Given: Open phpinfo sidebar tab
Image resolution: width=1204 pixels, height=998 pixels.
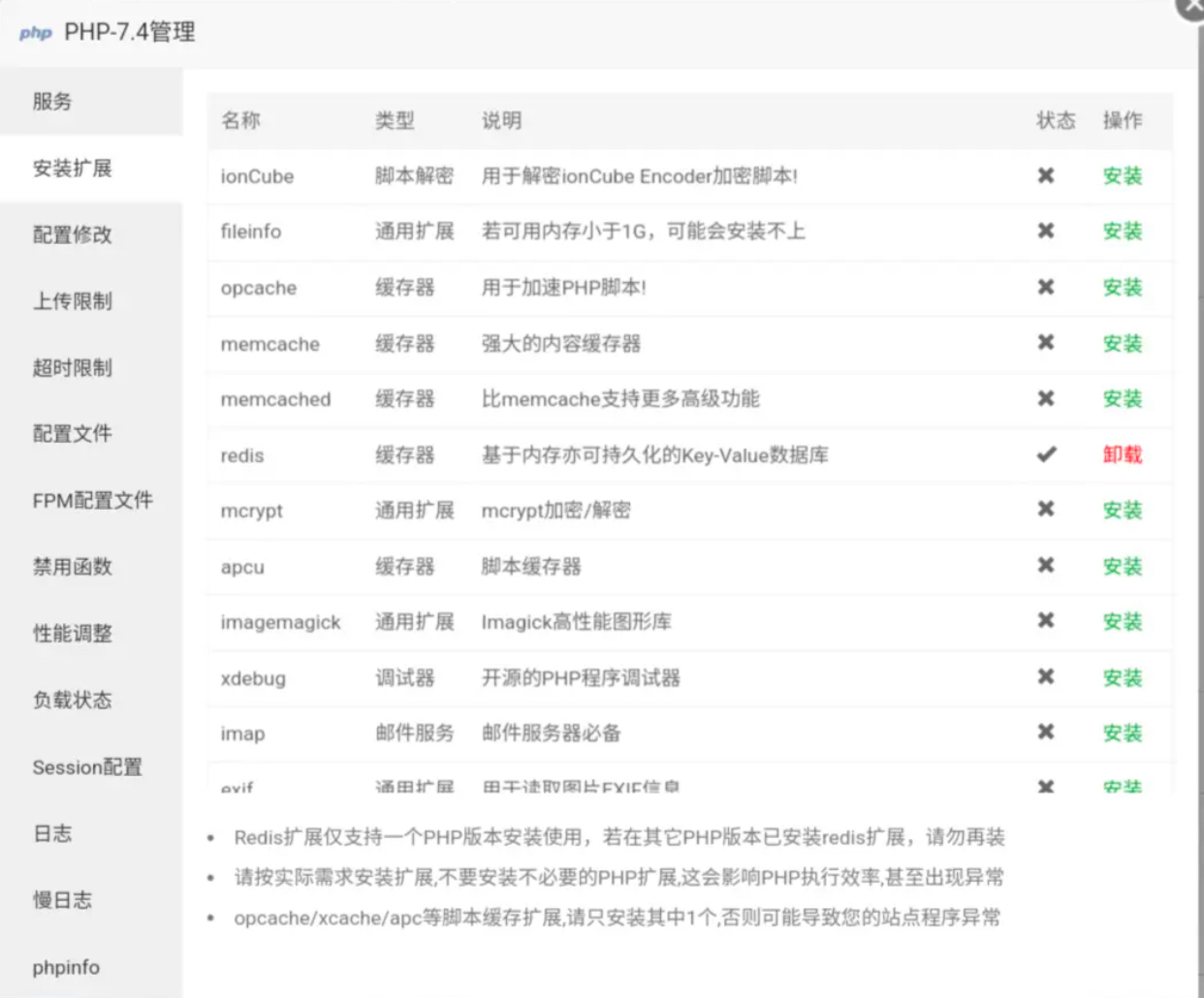Looking at the screenshot, I should point(91,967).
